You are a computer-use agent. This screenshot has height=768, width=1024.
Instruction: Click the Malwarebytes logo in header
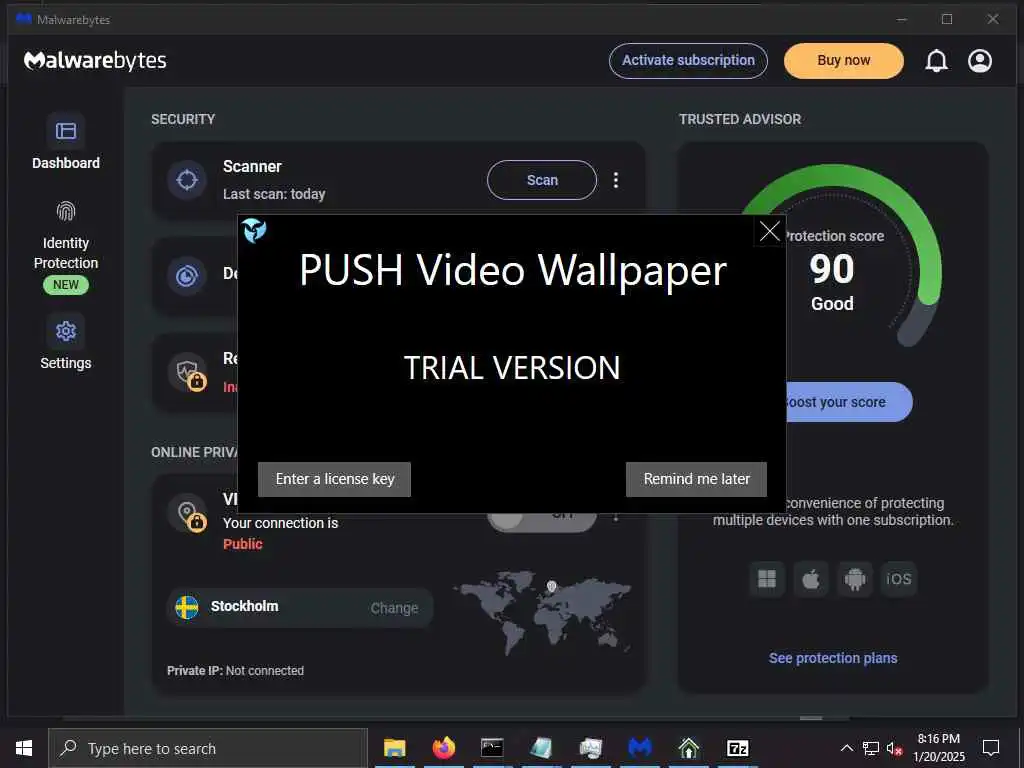95,61
